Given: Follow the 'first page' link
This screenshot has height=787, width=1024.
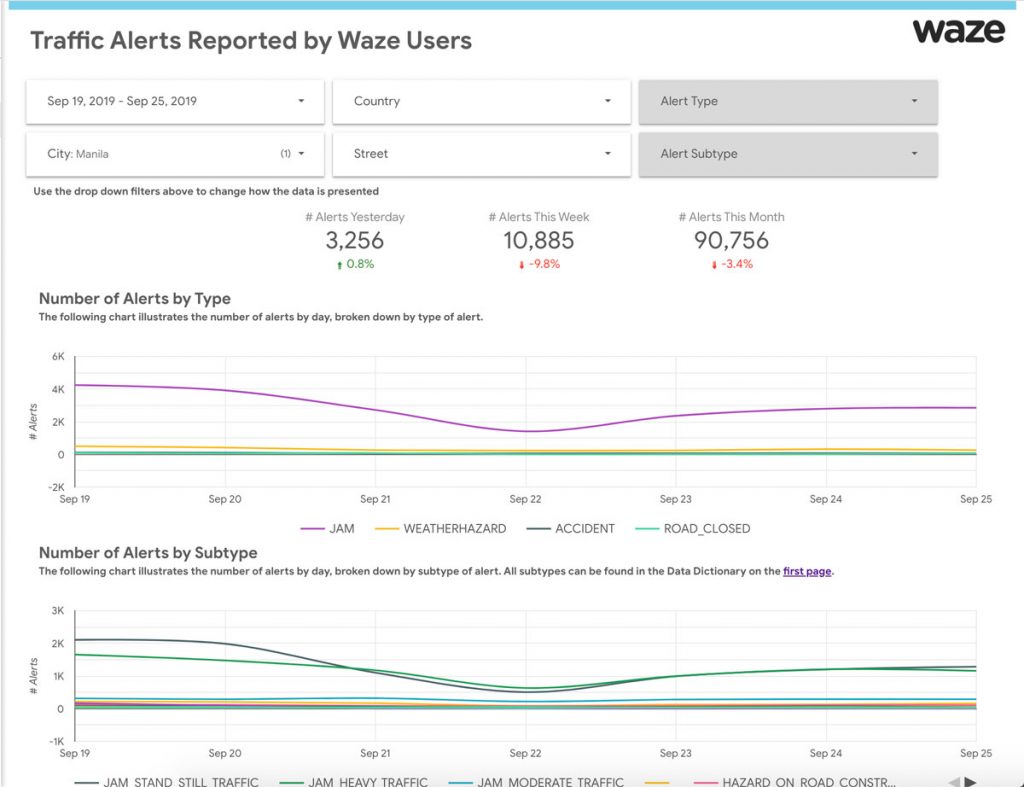Looking at the screenshot, I should pos(806,572).
